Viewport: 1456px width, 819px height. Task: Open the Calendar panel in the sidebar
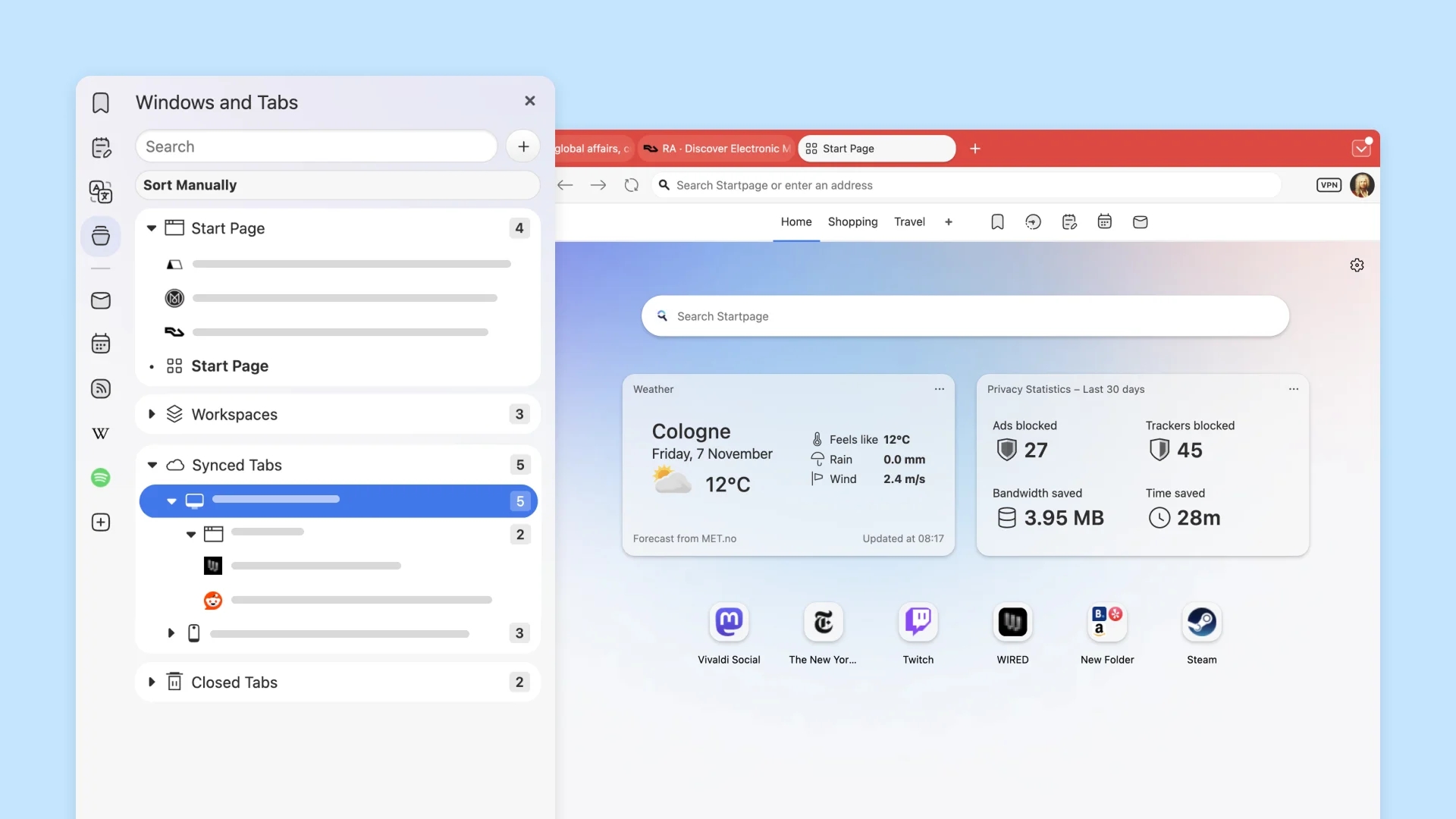(x=101, y=344)
